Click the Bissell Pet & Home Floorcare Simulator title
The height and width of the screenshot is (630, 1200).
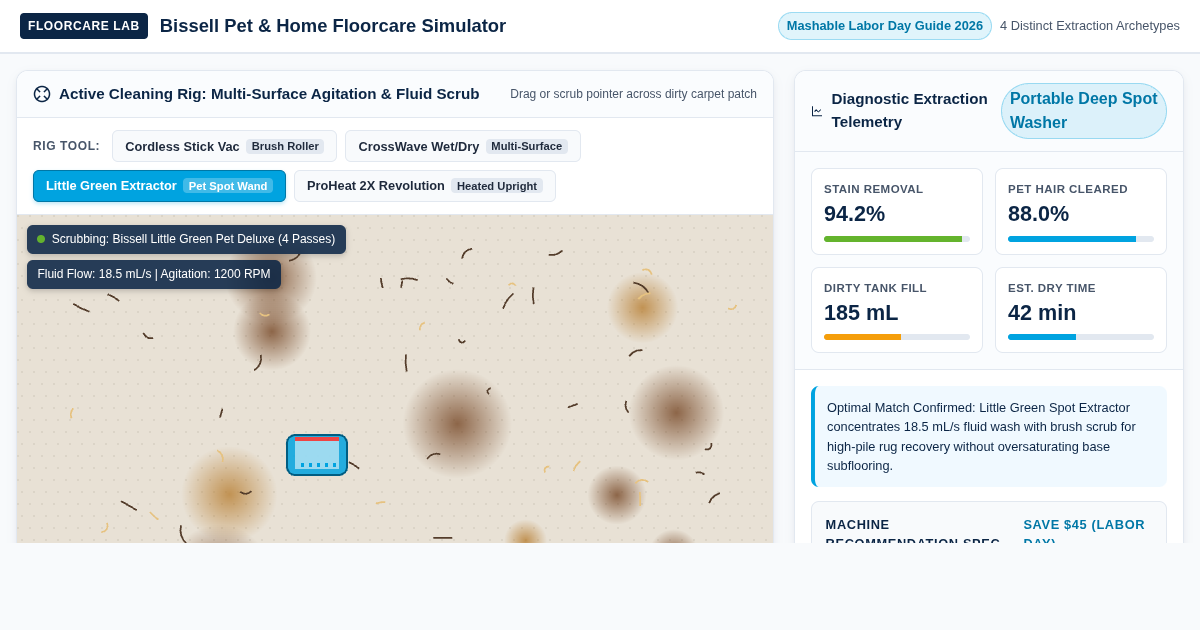coord(333,26)
